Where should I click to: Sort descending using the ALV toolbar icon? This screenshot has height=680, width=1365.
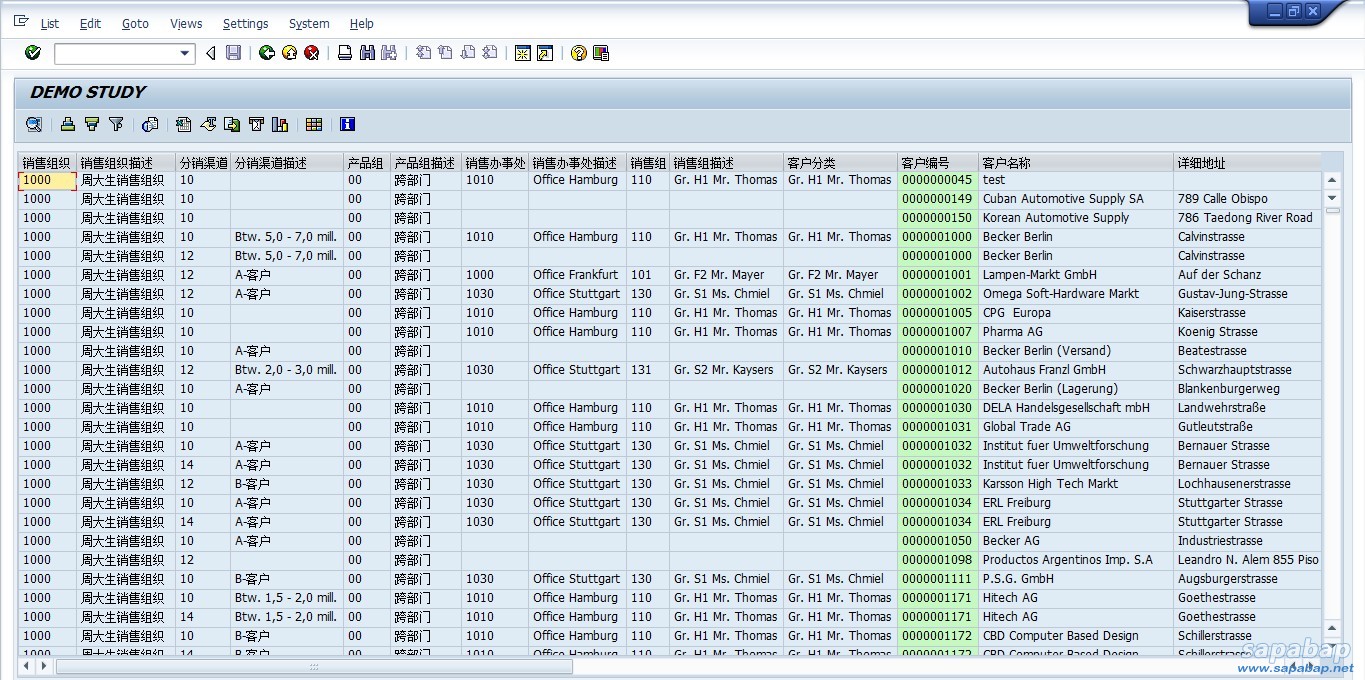pyautogui.click(x=92, y=124)
